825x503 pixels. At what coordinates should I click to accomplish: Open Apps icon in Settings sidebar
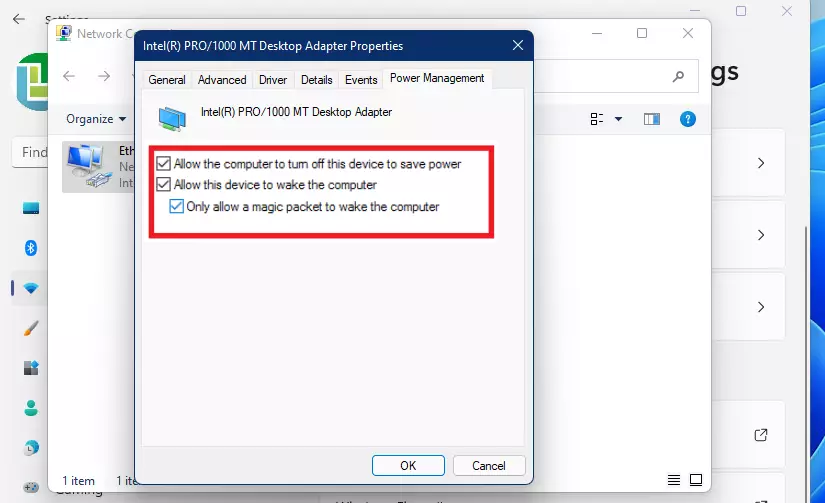coord(31,368)
